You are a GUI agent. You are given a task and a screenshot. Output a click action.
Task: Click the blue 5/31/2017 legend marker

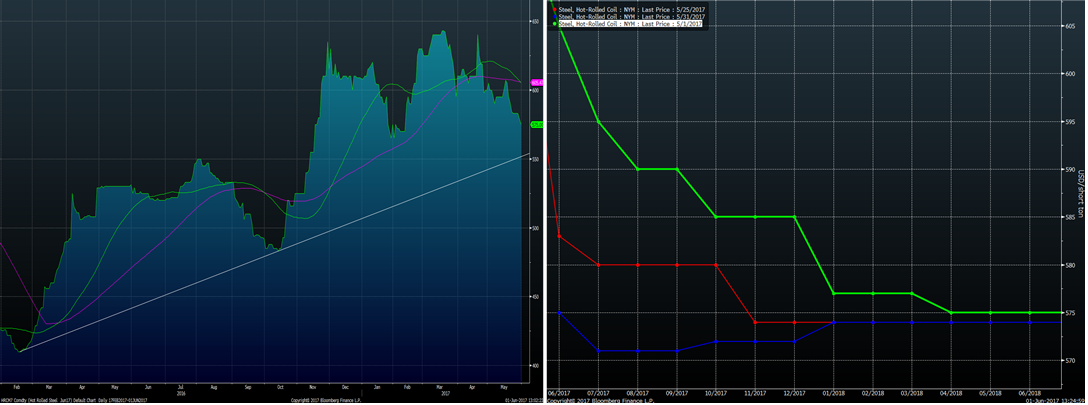[x=553, y=16]
